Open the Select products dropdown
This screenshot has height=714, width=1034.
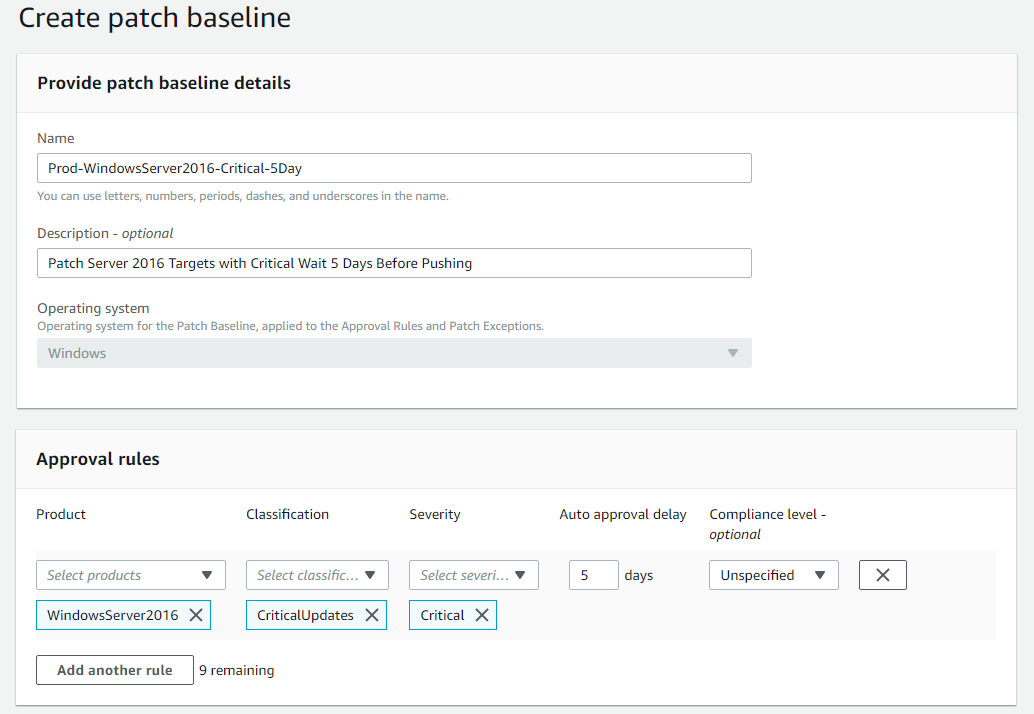131,575
